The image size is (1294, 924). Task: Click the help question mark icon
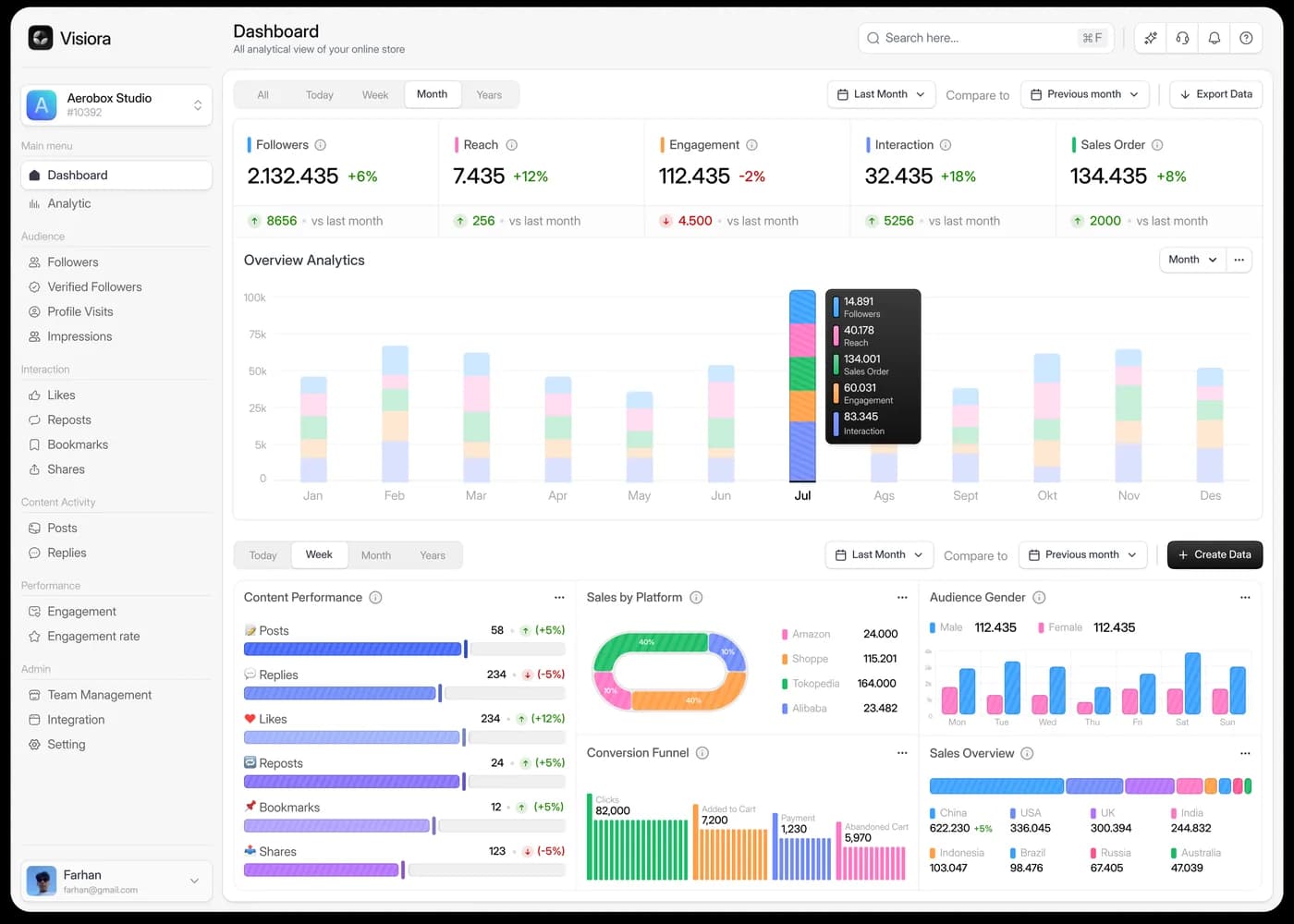1246,38
